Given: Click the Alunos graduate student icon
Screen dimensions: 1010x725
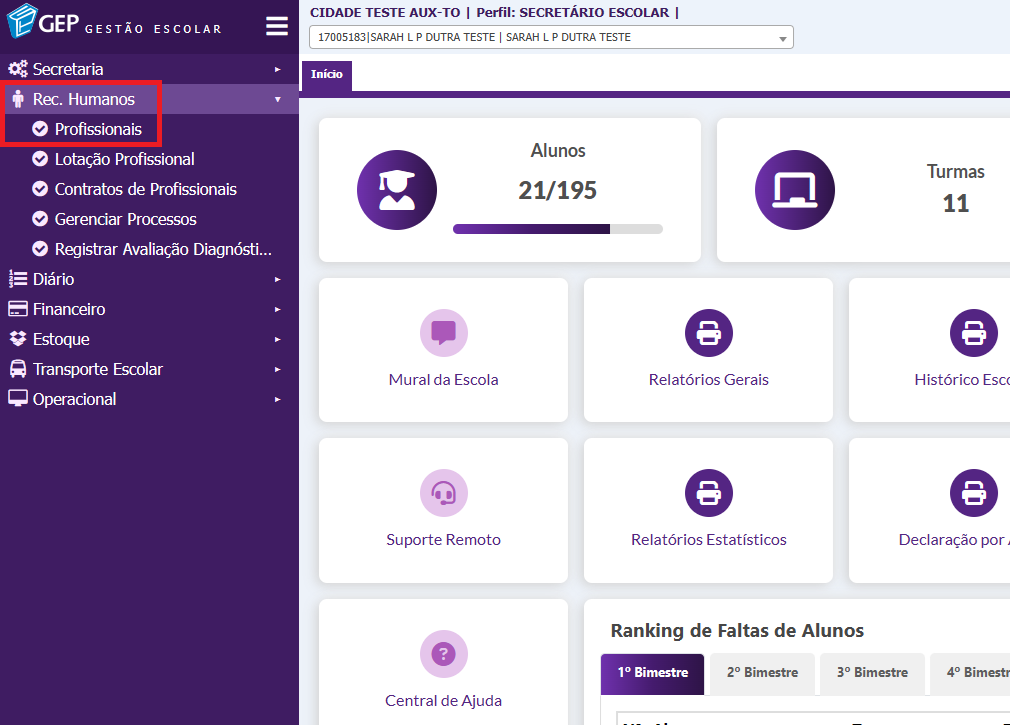Looking at the screenshot, I should click(x=397, y=190).
